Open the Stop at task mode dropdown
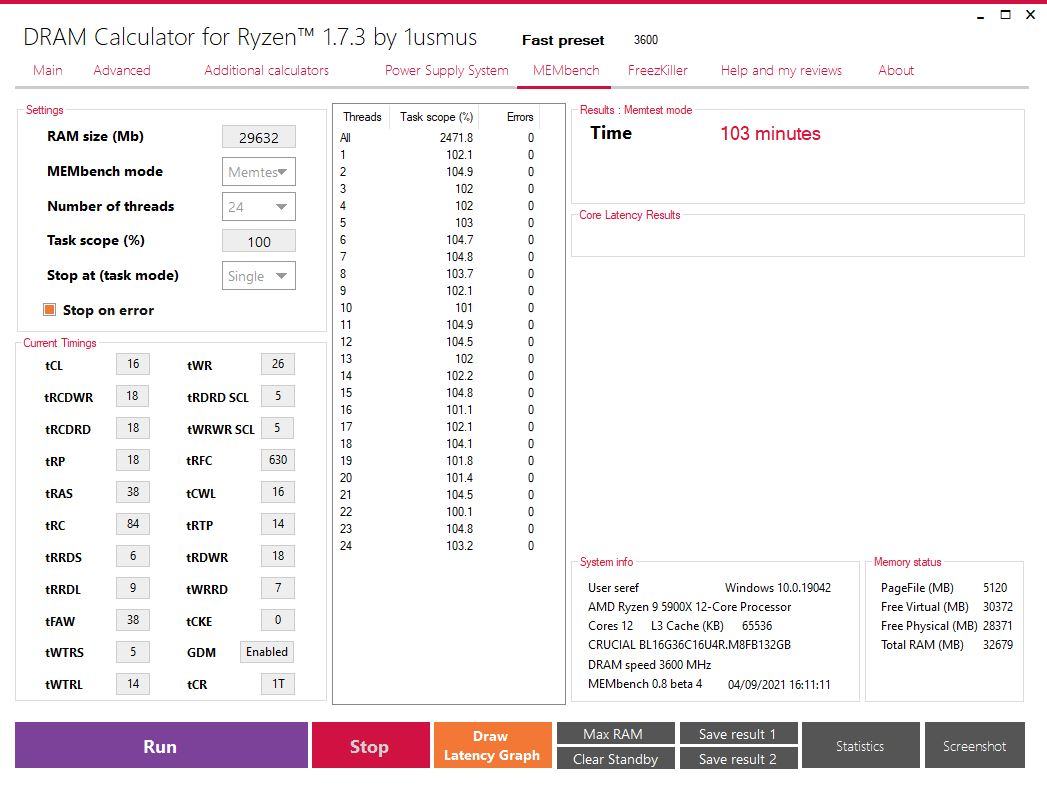The image size is (1047, 790). (x=258, y=276)
